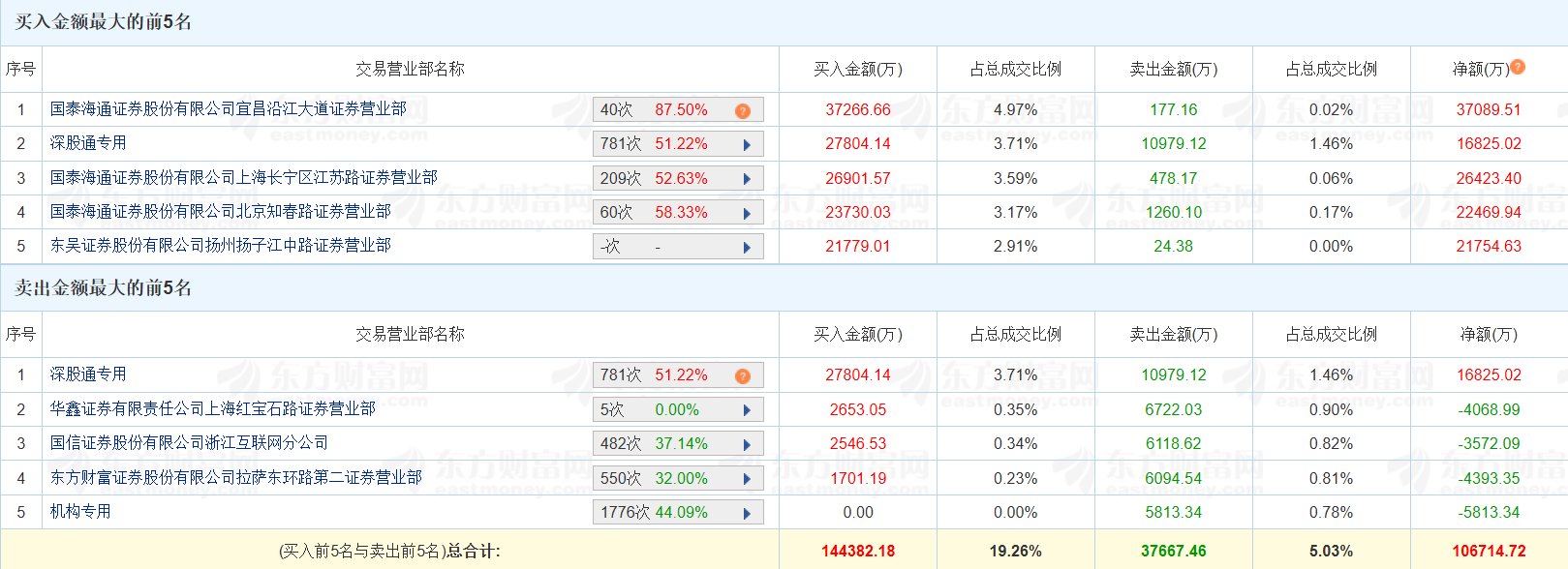
Task: Click blue arrow in buy table's 深股通专用 row
Action: (x=747, y=144)
